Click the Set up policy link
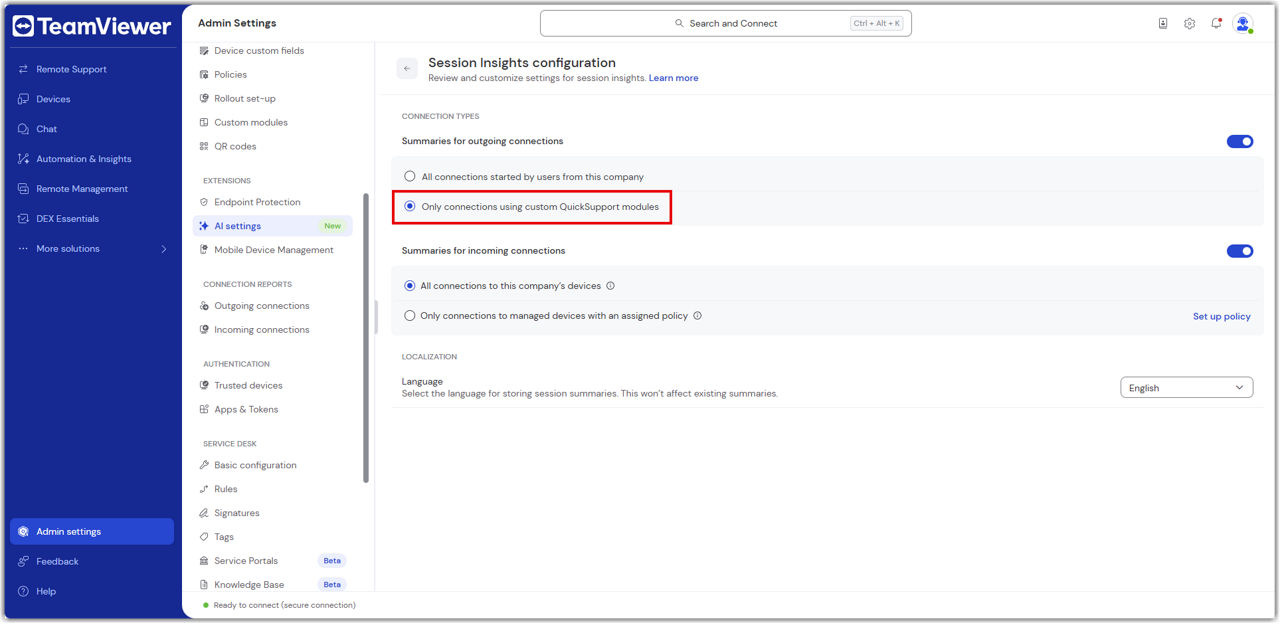This screenshot has height=624, width=1280. [1221, 316]
